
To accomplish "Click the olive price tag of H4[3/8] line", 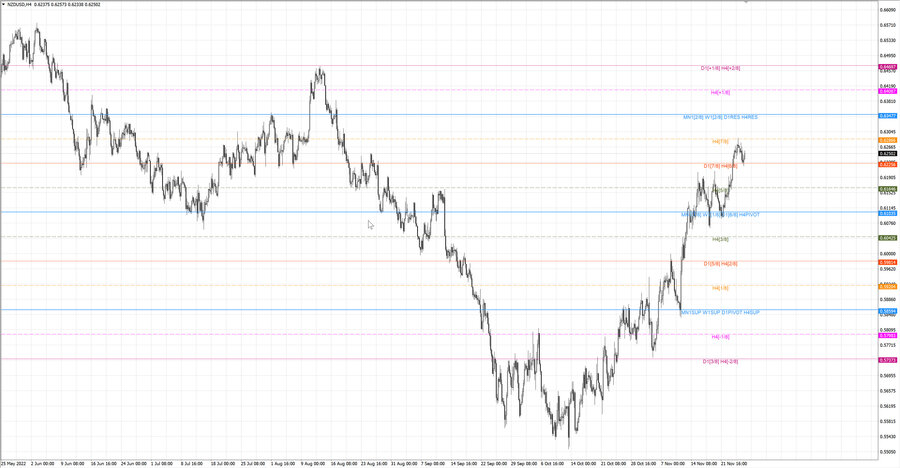I will tap(888, 238).
